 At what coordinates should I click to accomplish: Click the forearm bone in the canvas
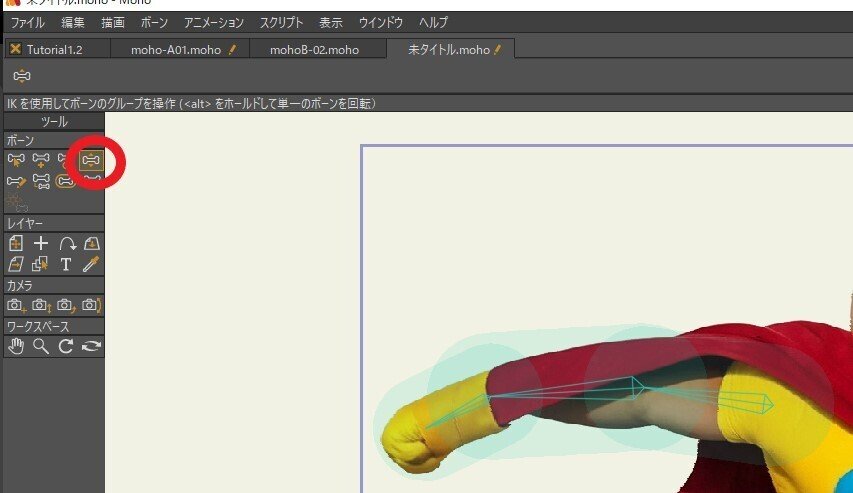[566, 389]
